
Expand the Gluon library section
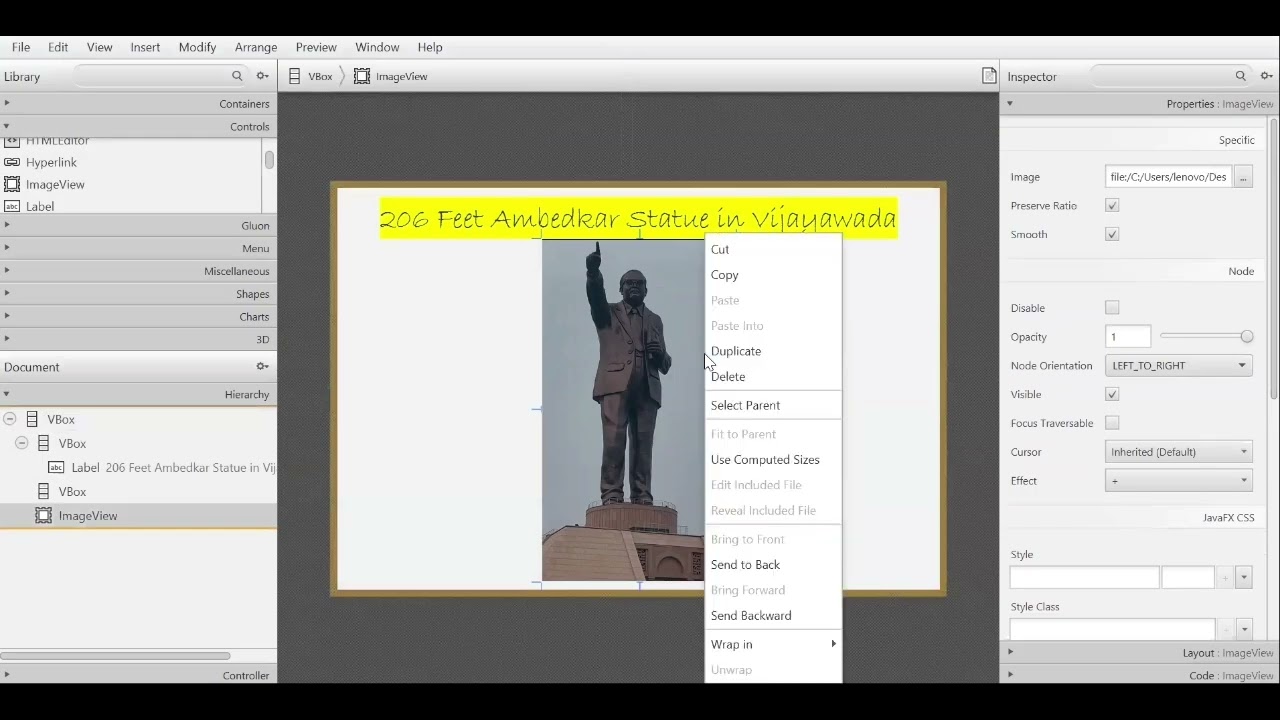point(138,225)
